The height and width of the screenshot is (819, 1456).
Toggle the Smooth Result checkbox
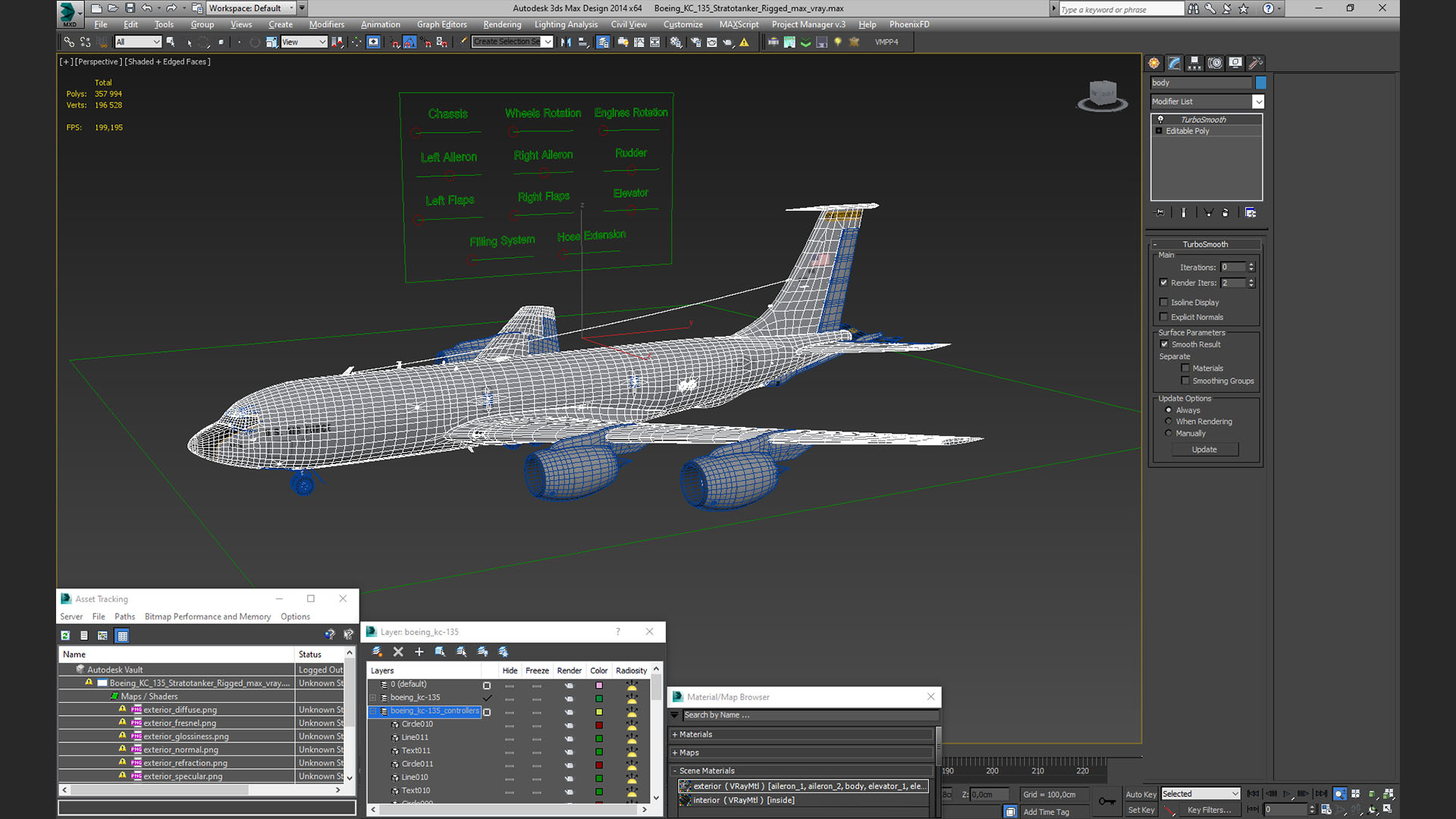[x=1164, y=344]
